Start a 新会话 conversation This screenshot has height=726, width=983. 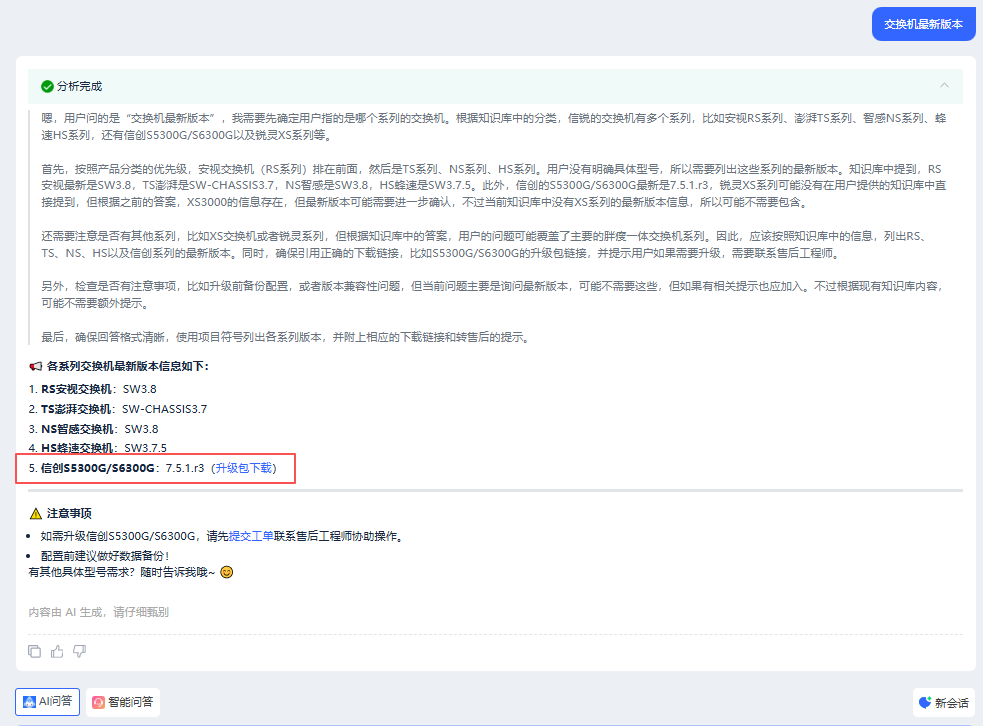[x=944, y=702]
